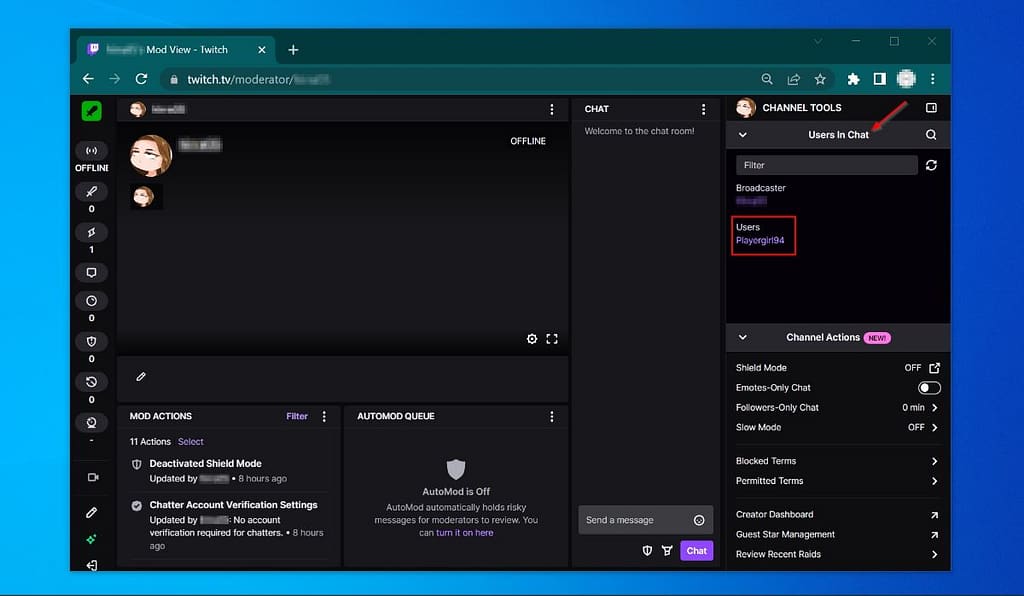Click the browser address bar URL
Image resolution: width=1024 pixels, height=596 pixels.
click(258, 79)
